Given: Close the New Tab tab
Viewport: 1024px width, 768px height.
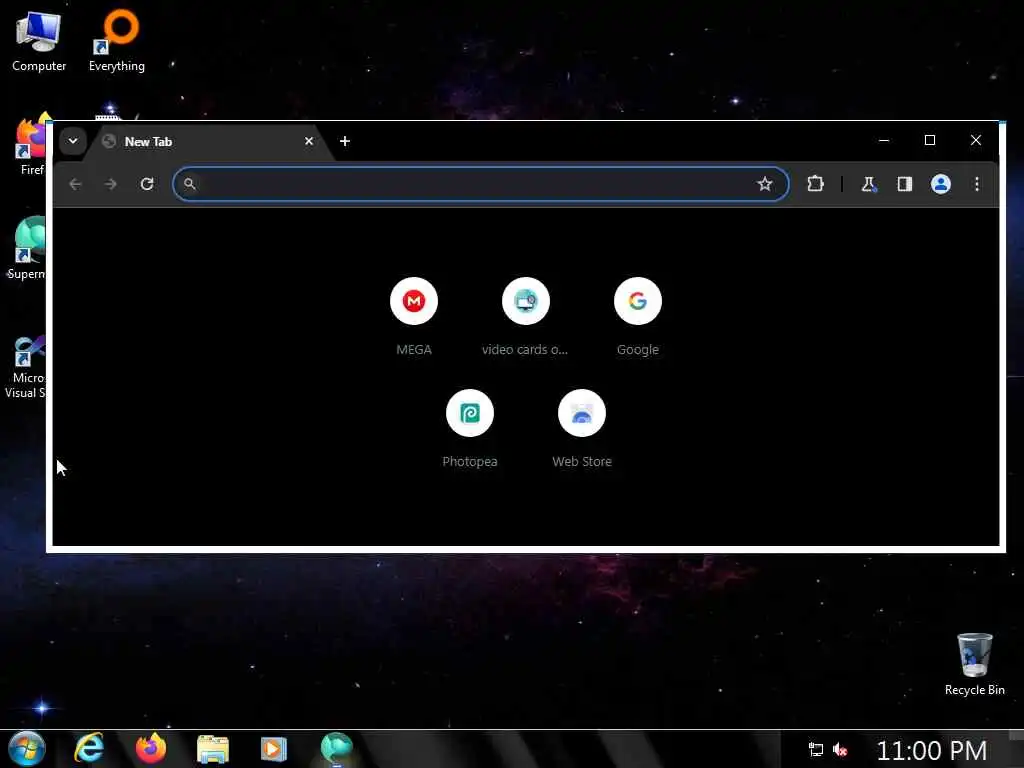Looking at the screenshot, I should [309, 141].
